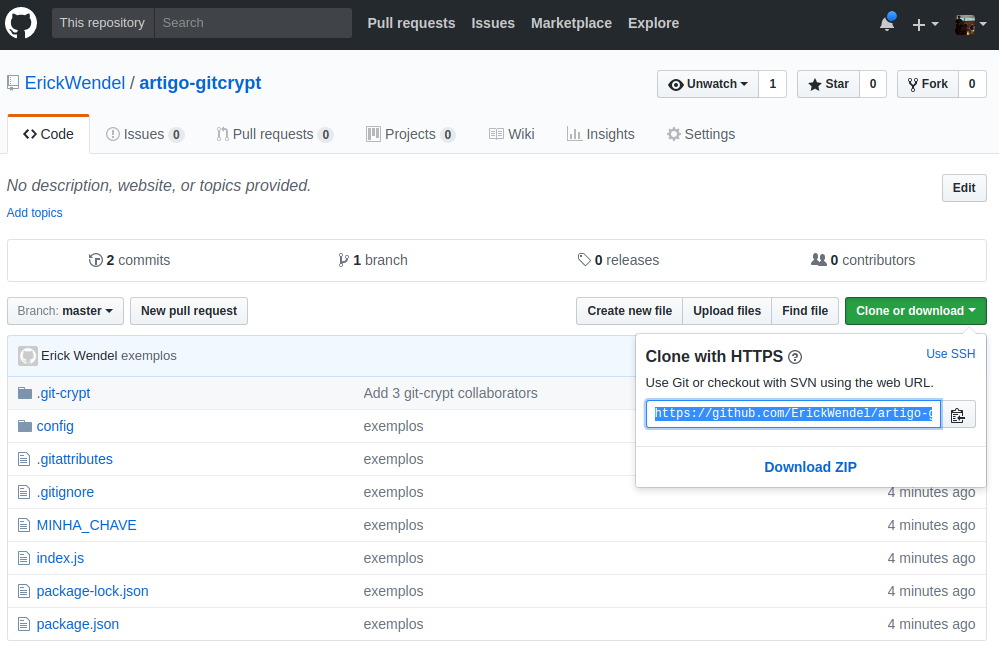Toggle watching via the Unwatch button
Image resolution: width=999 pixels, height=648 pixels.
pyautogui.click(x=707, y=84)
